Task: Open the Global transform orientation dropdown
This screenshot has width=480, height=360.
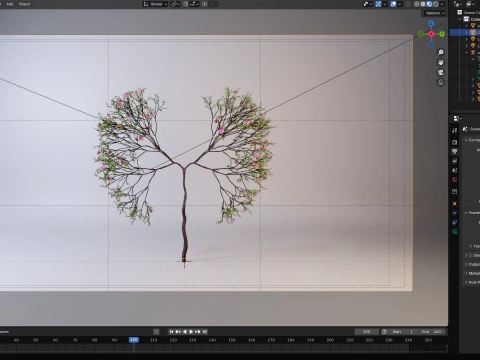Action: (155, 4)
